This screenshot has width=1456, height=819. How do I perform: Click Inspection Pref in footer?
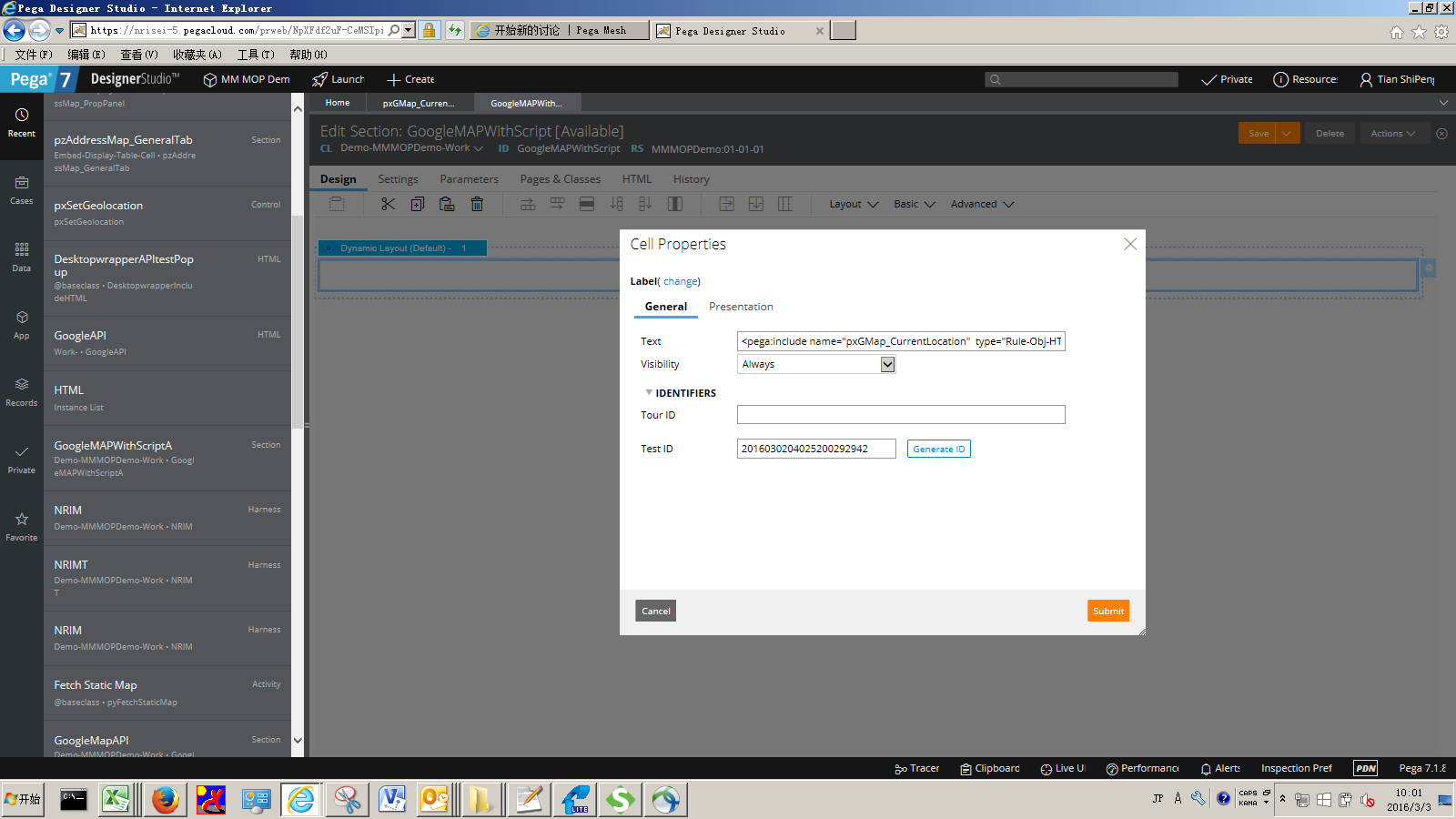point(1296,768)
